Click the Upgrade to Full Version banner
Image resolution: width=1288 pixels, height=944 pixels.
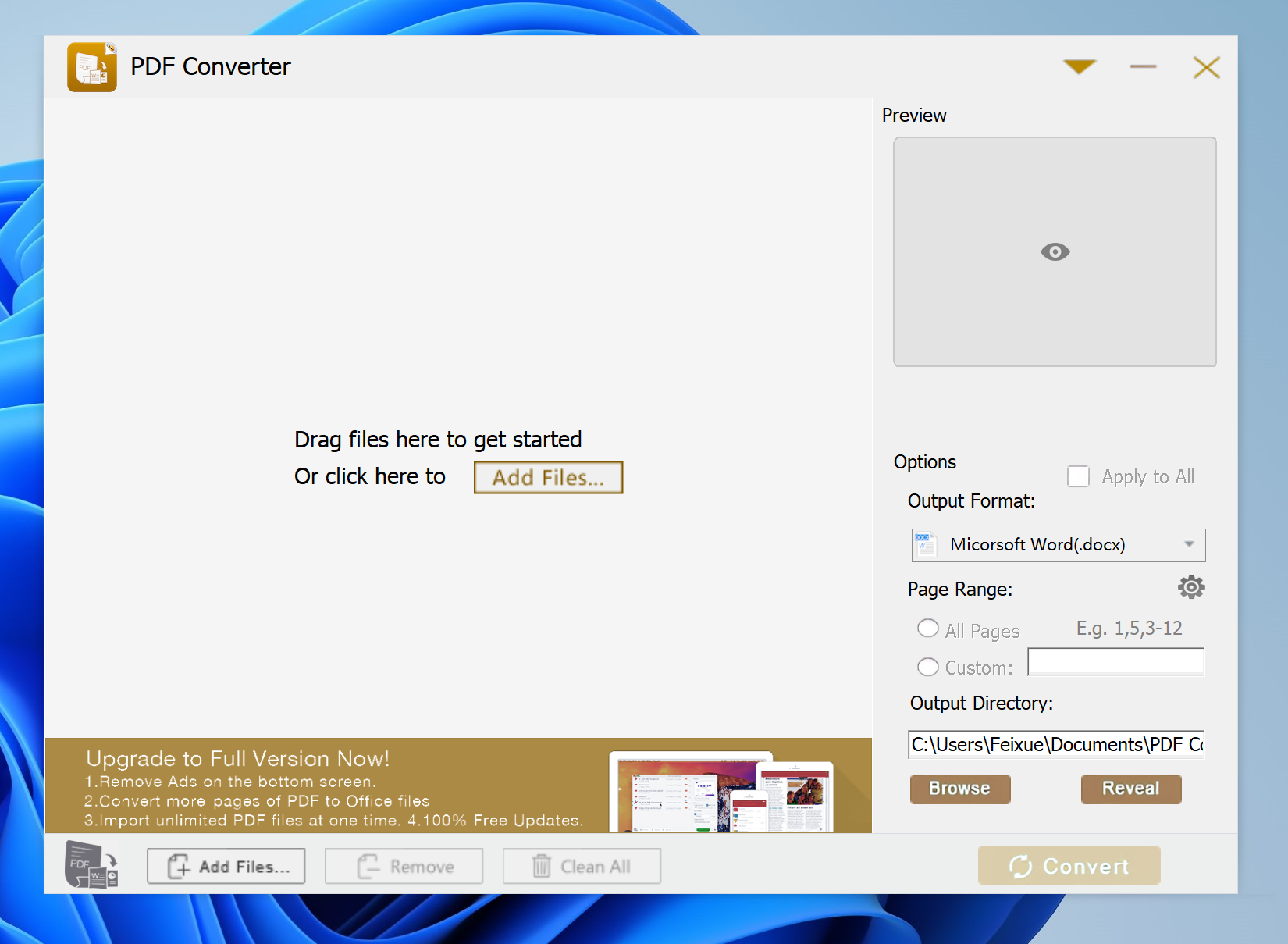click(458, 786)
